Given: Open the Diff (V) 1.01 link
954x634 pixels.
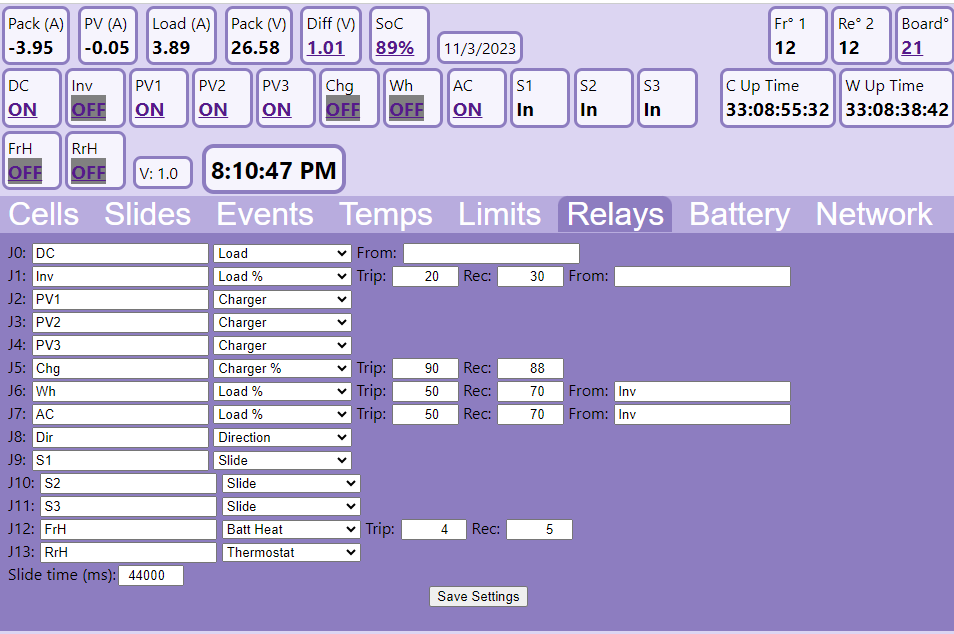Looking at the screenshot, I should 325,47.
